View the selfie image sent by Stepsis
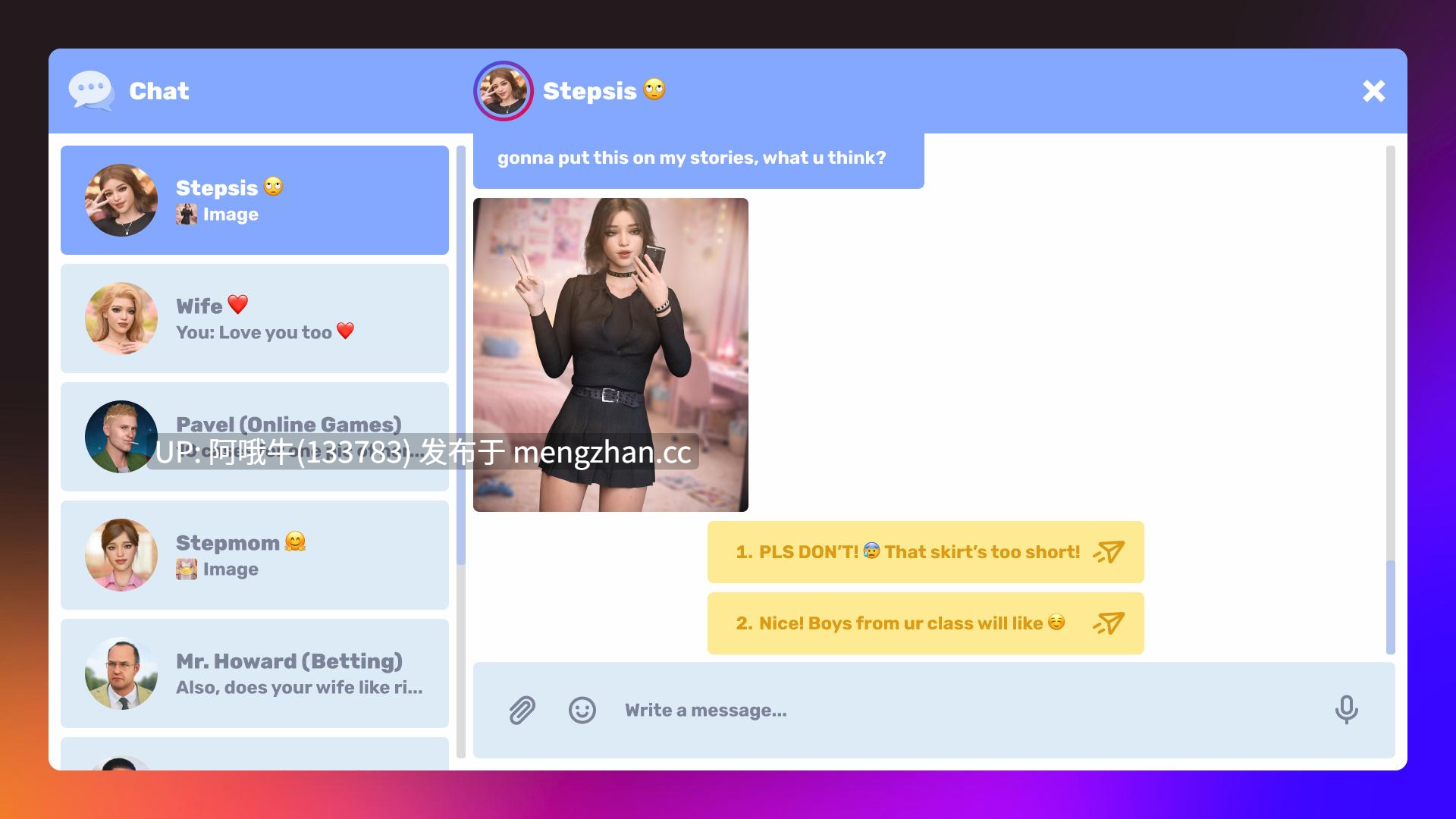 pyautogui.click(x=610, y=355)
